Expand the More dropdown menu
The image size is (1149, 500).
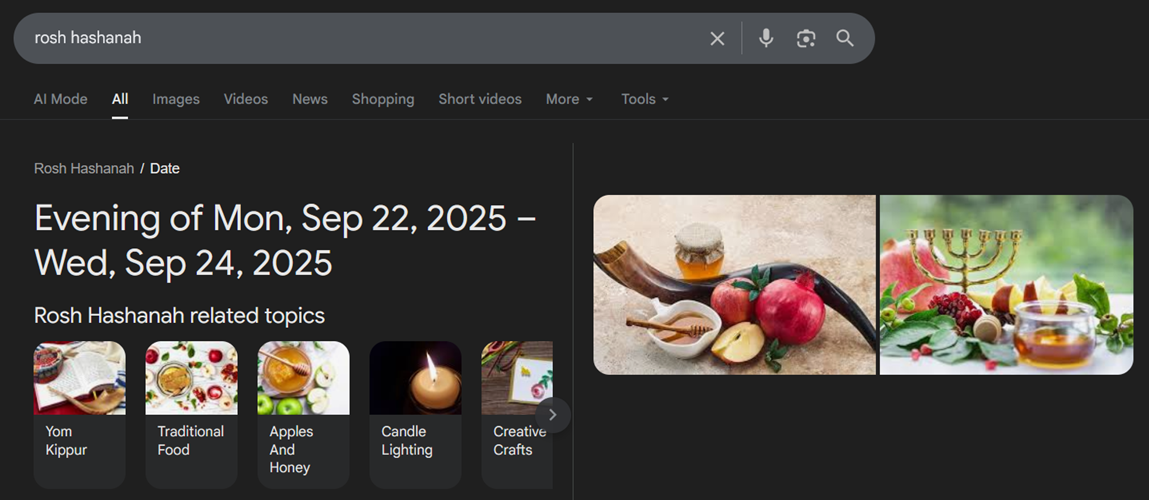tap(569, 99)
